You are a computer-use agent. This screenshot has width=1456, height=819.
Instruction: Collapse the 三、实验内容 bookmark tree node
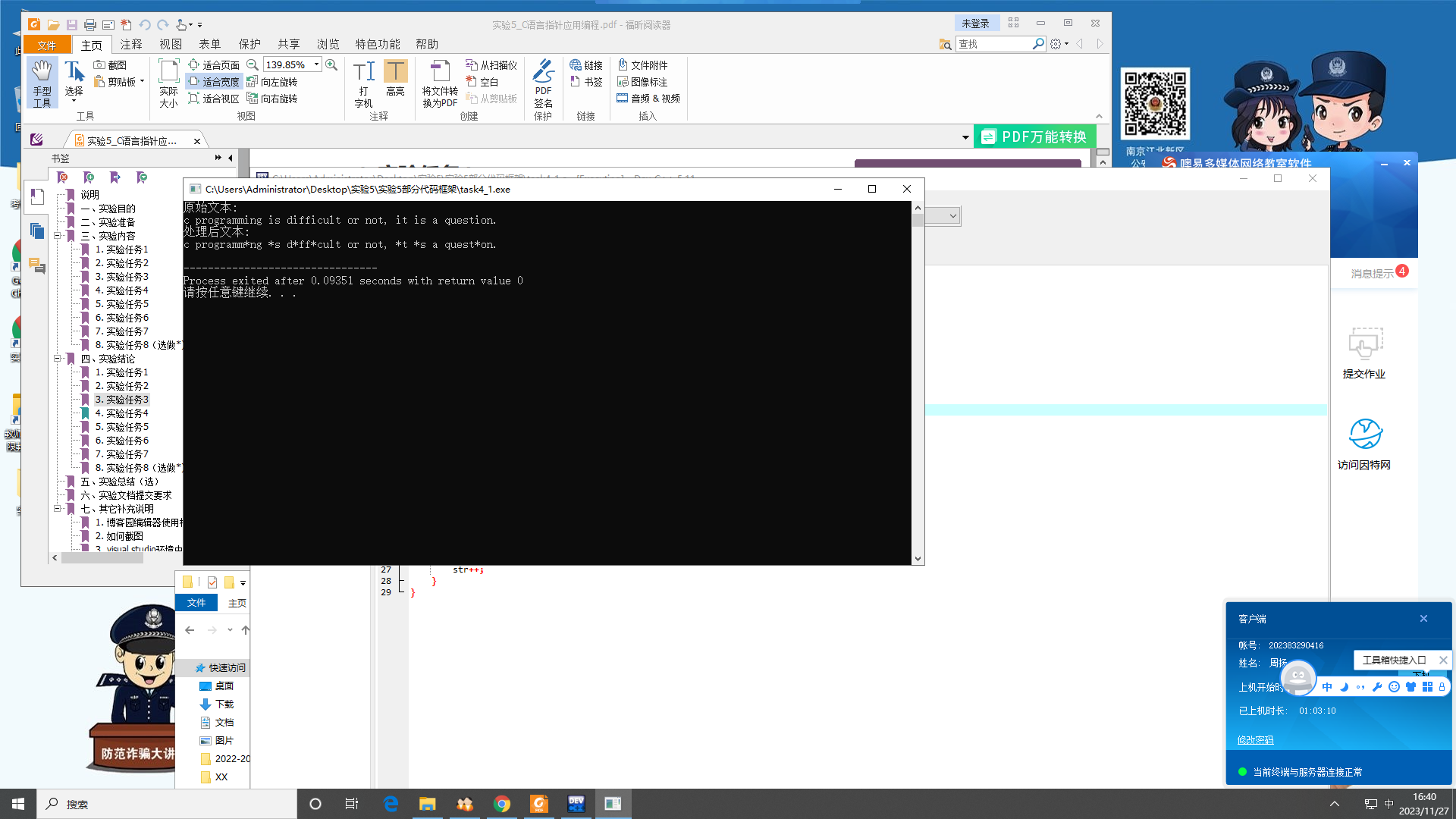point(57,236)
